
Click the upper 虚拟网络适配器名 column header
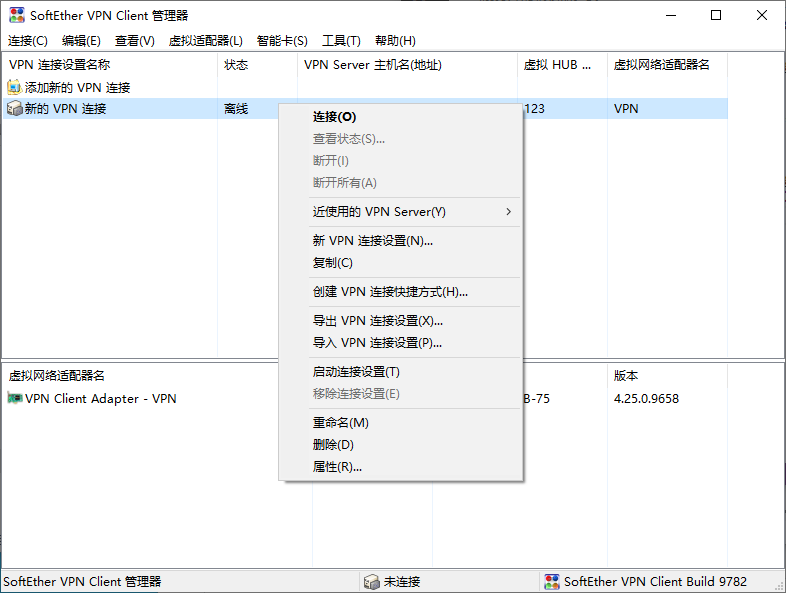(x=668, y=65)
